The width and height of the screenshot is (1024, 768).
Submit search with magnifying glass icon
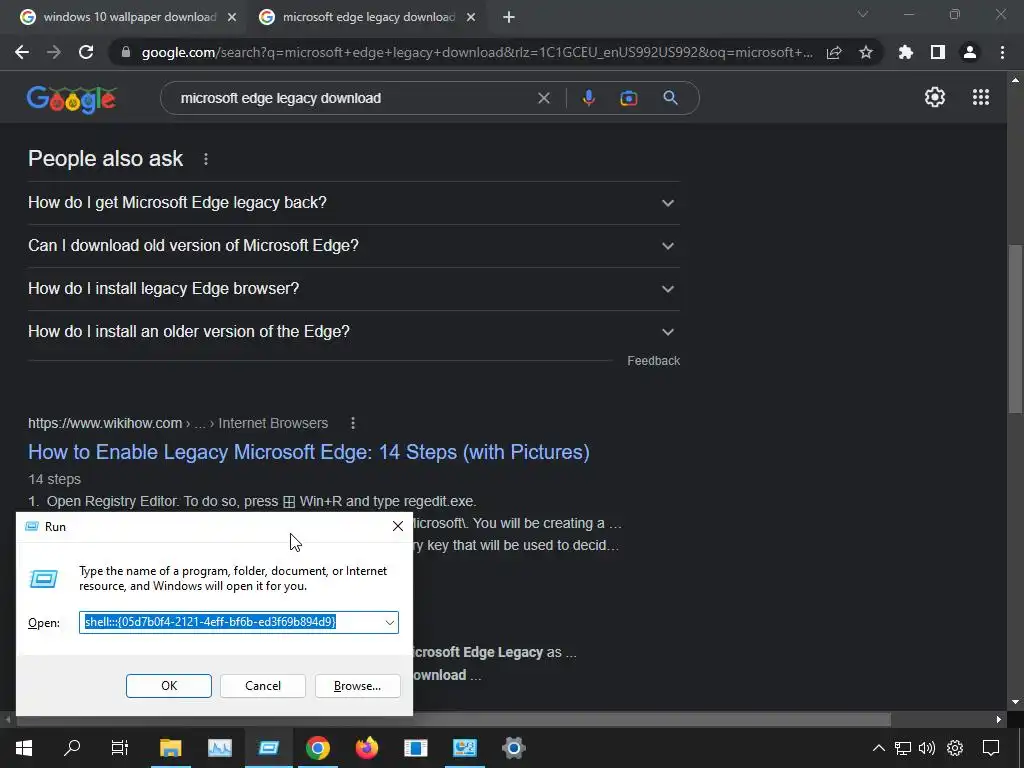(670, 98)
